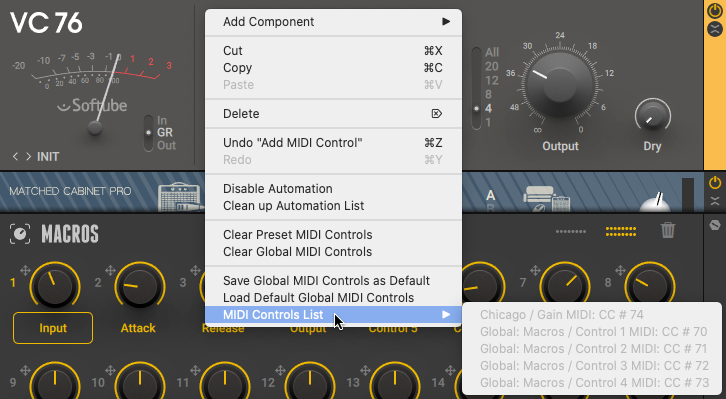Click macro knob 8
This screenshot has height=399, width=726.
click(x=650, y=286)
